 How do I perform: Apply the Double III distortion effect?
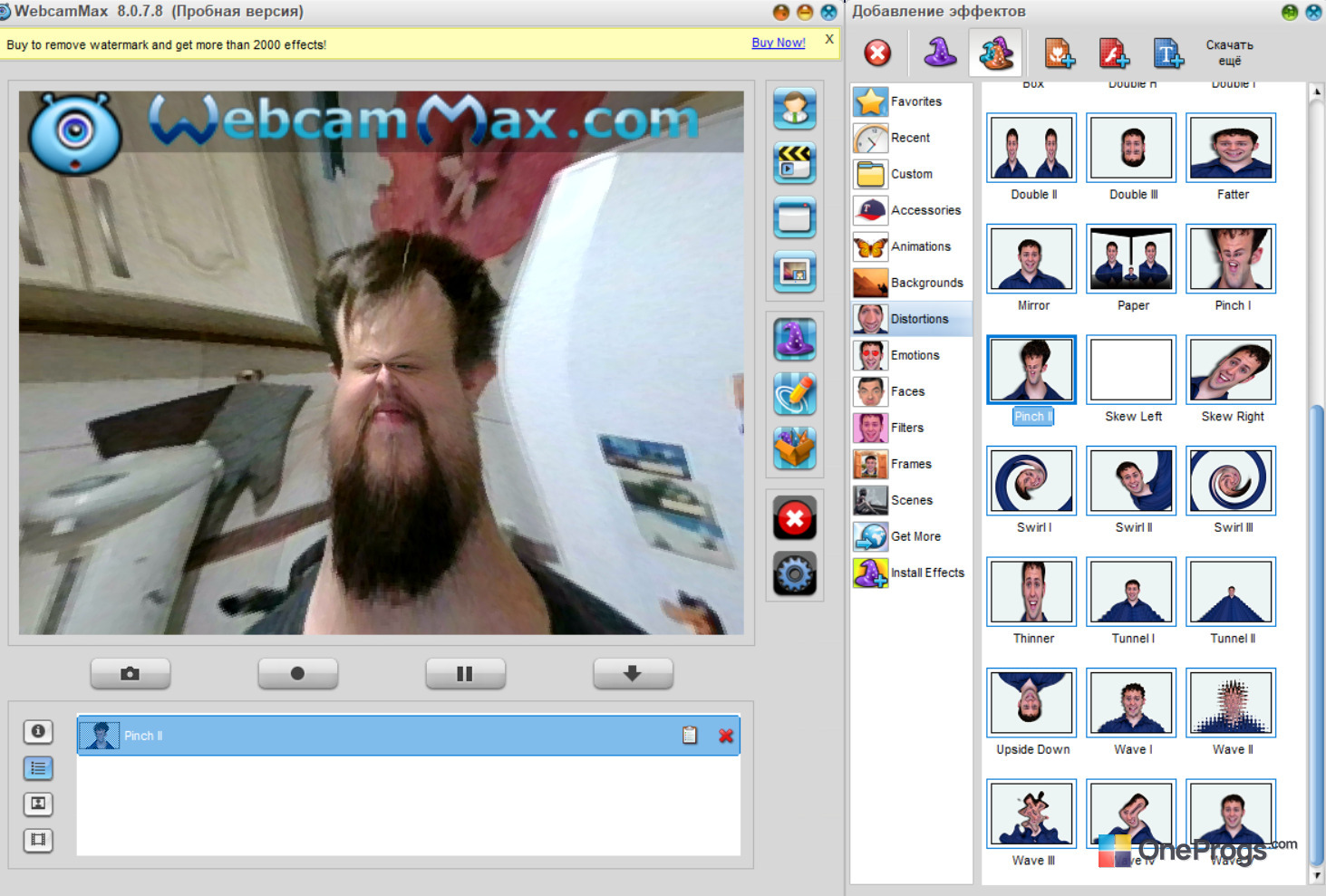tap(1132, 147)
